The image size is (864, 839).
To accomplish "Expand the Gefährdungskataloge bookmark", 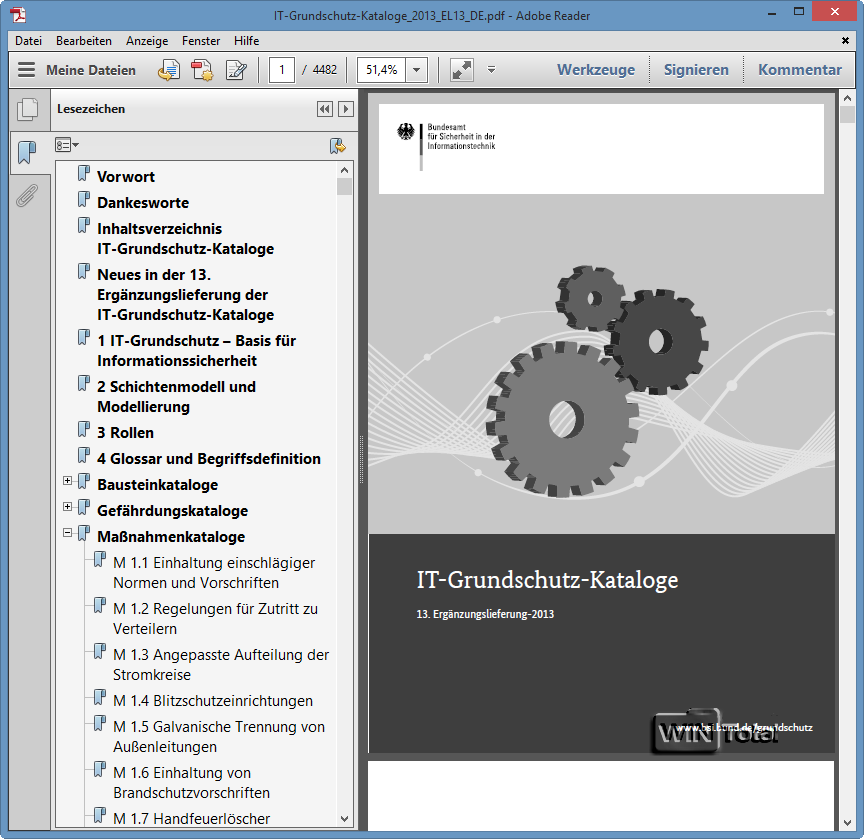I will [x=67, y=507].
